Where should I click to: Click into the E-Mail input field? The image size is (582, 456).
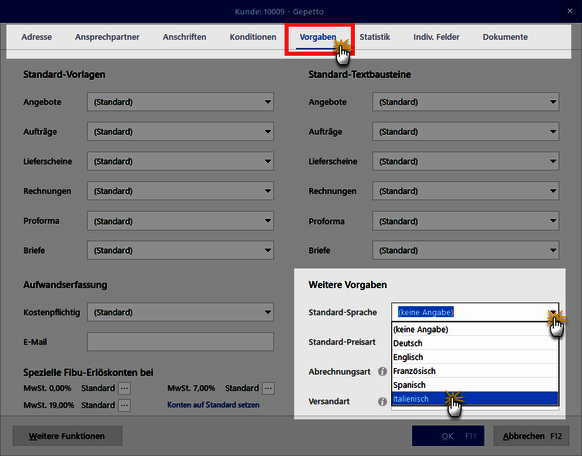click(180, 342)
